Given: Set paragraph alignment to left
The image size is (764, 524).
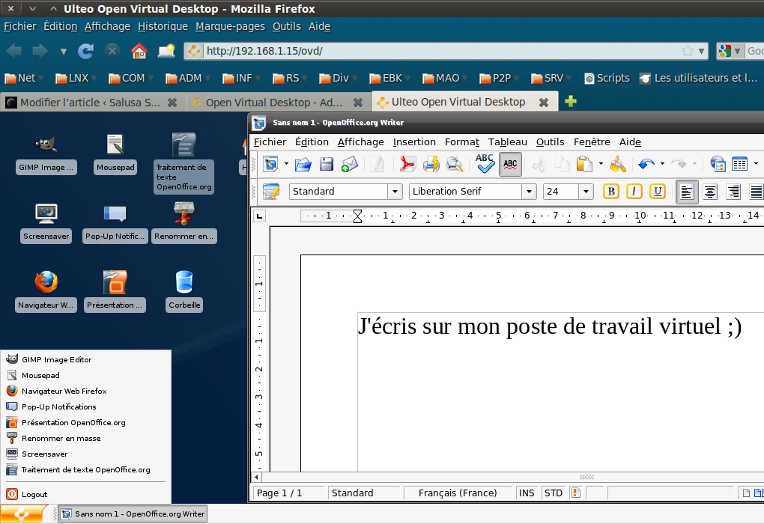Looking at the screenshot, I should [x=687, y=192].
